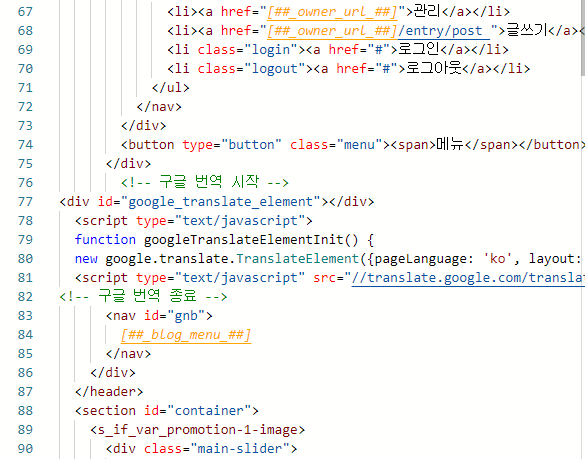Click the closing </div> tag on line 73
585x459 pixels.
tap(144, 126)
